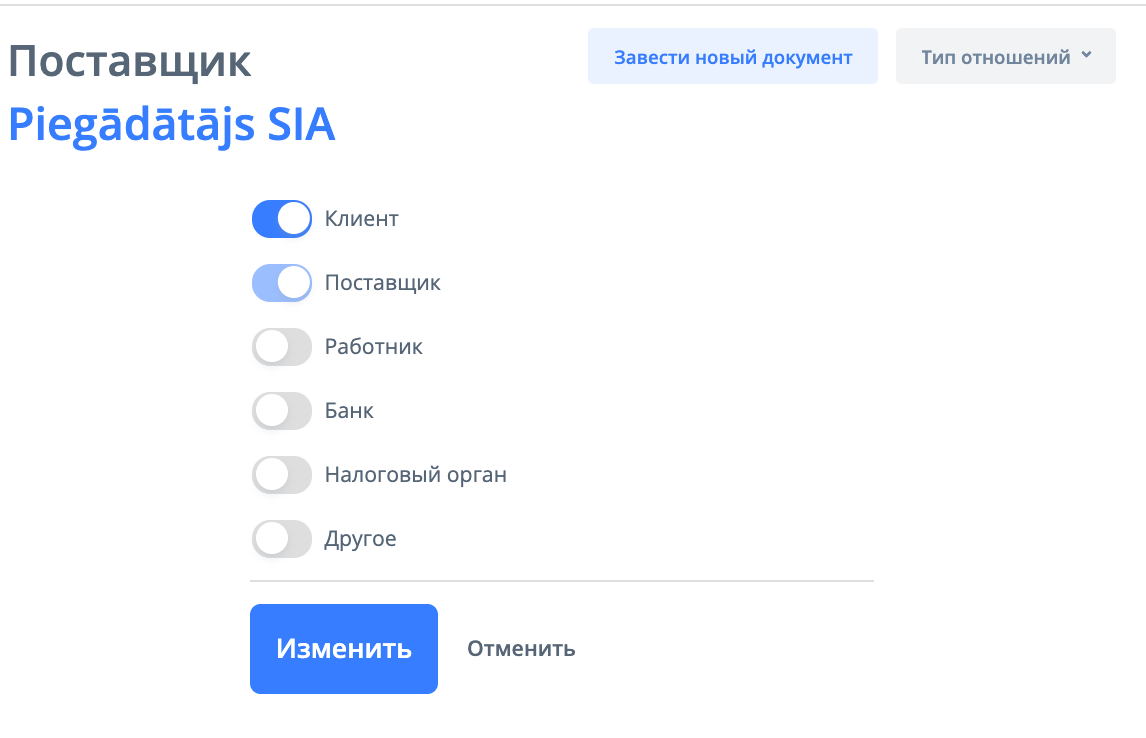The image size is (1146, 738).
Task: Open the Piegādātājs SIA link
Action: 172,125
